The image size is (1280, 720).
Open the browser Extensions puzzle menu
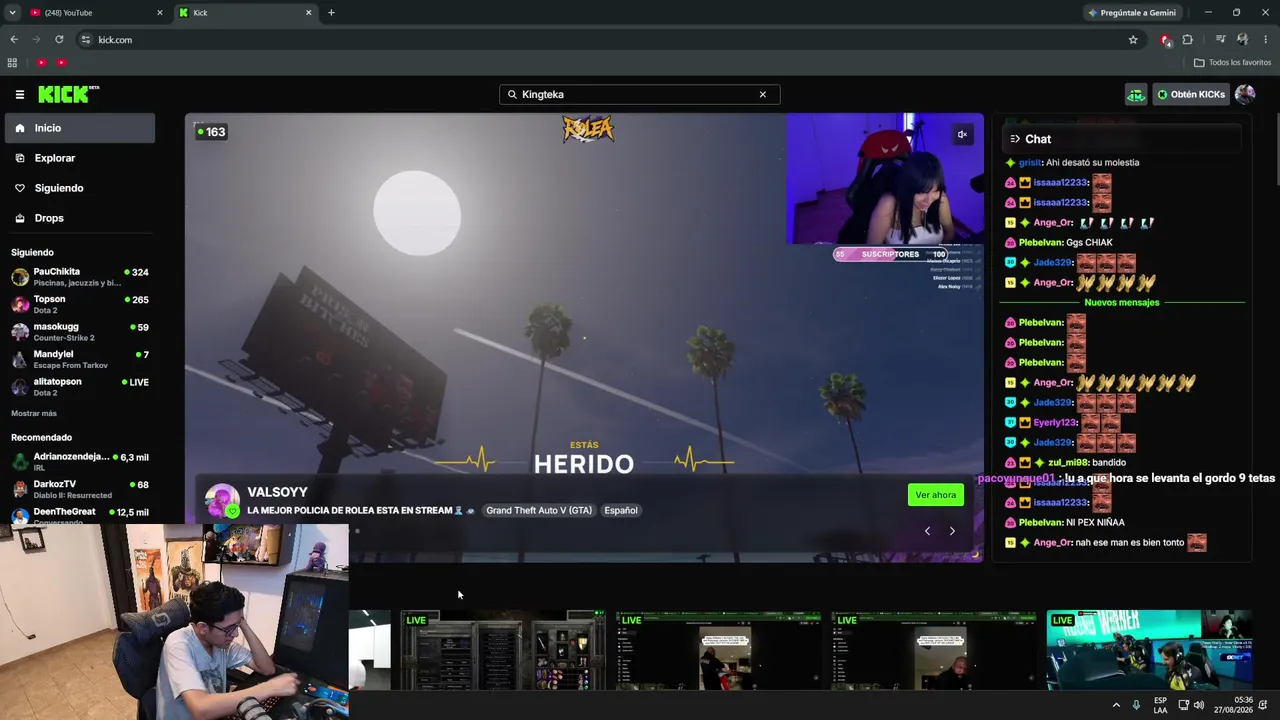tap(1188, 40)
